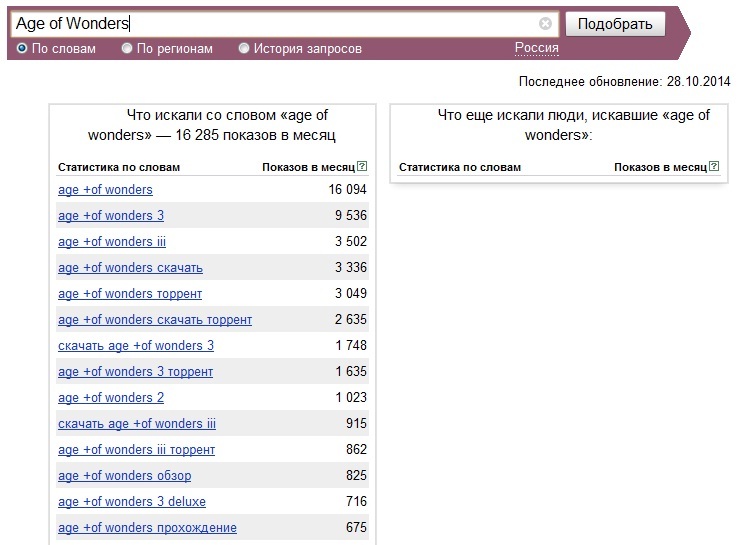Click the 1 748 impressions value
The width and height of the screenshot is (738, 545).
coord(351,345)
